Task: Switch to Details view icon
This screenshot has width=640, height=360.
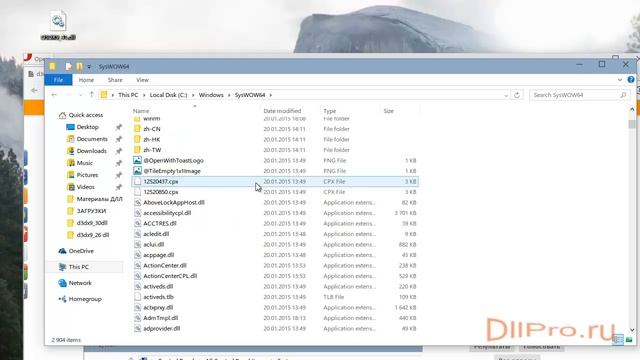Action: (x=618, y=339)
